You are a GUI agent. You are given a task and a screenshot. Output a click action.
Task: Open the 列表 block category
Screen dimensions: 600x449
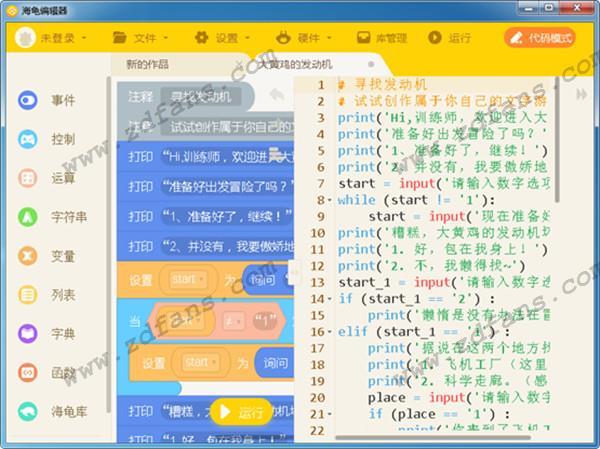pyautogui.click(x=46, y=295)
